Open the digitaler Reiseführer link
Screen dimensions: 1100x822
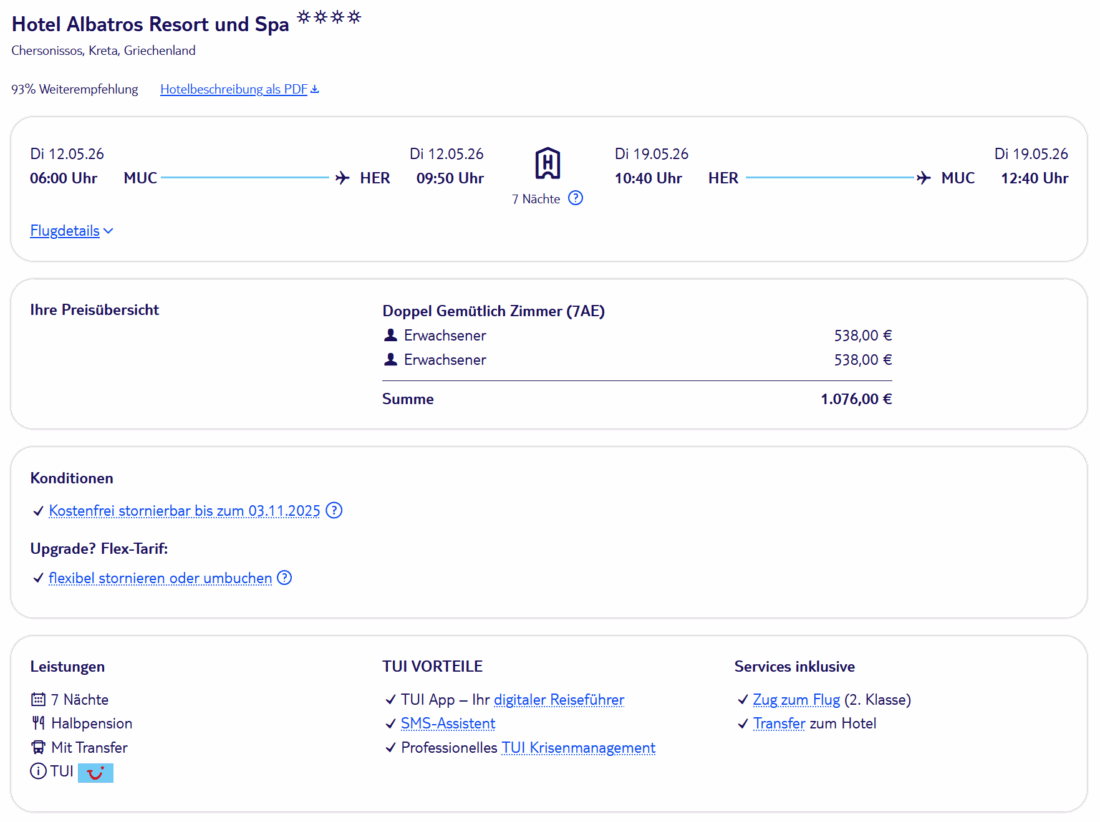coord(558,700)
